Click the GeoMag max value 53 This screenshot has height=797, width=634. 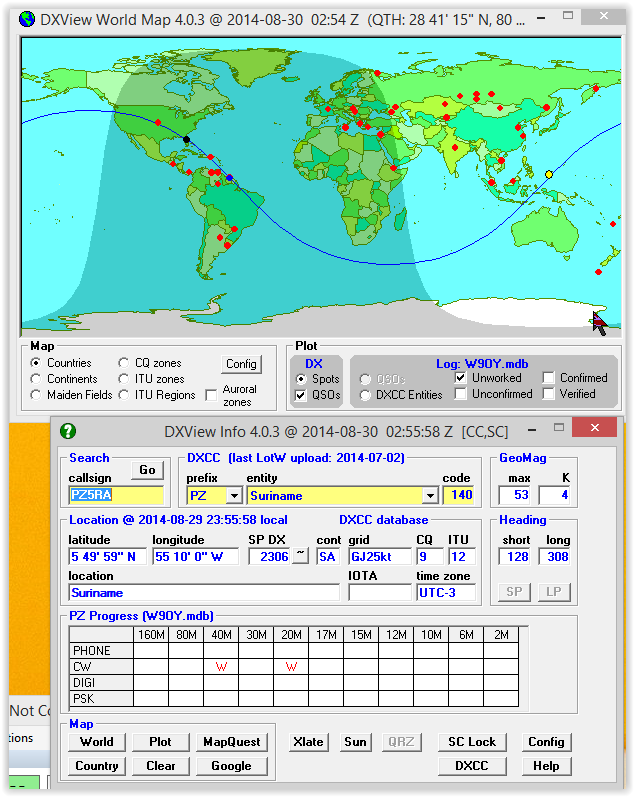click(x=516, y=495)
